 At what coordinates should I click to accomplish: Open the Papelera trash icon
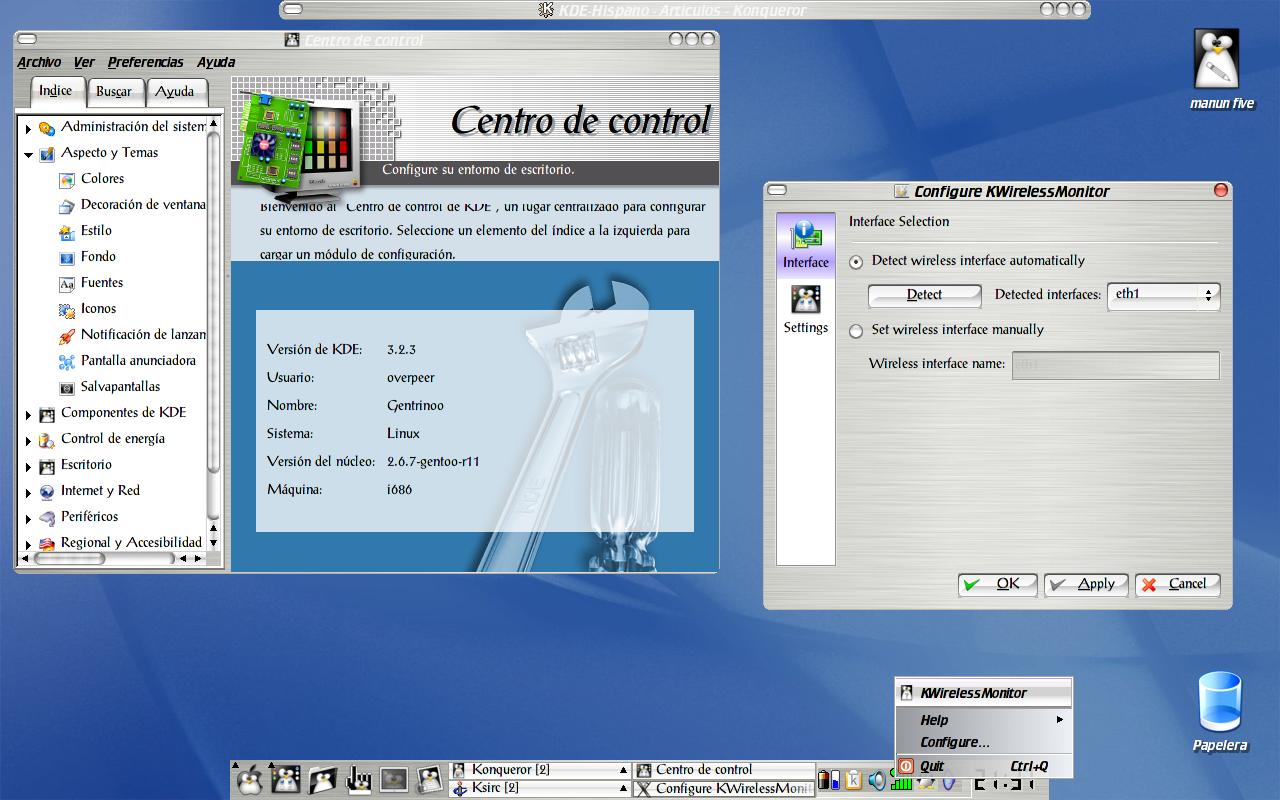pos(1219,701)
